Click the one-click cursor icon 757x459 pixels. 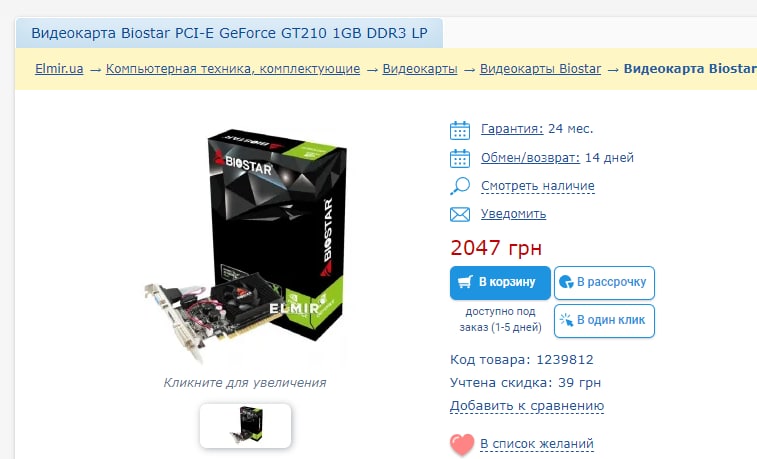tap(566, 320)
